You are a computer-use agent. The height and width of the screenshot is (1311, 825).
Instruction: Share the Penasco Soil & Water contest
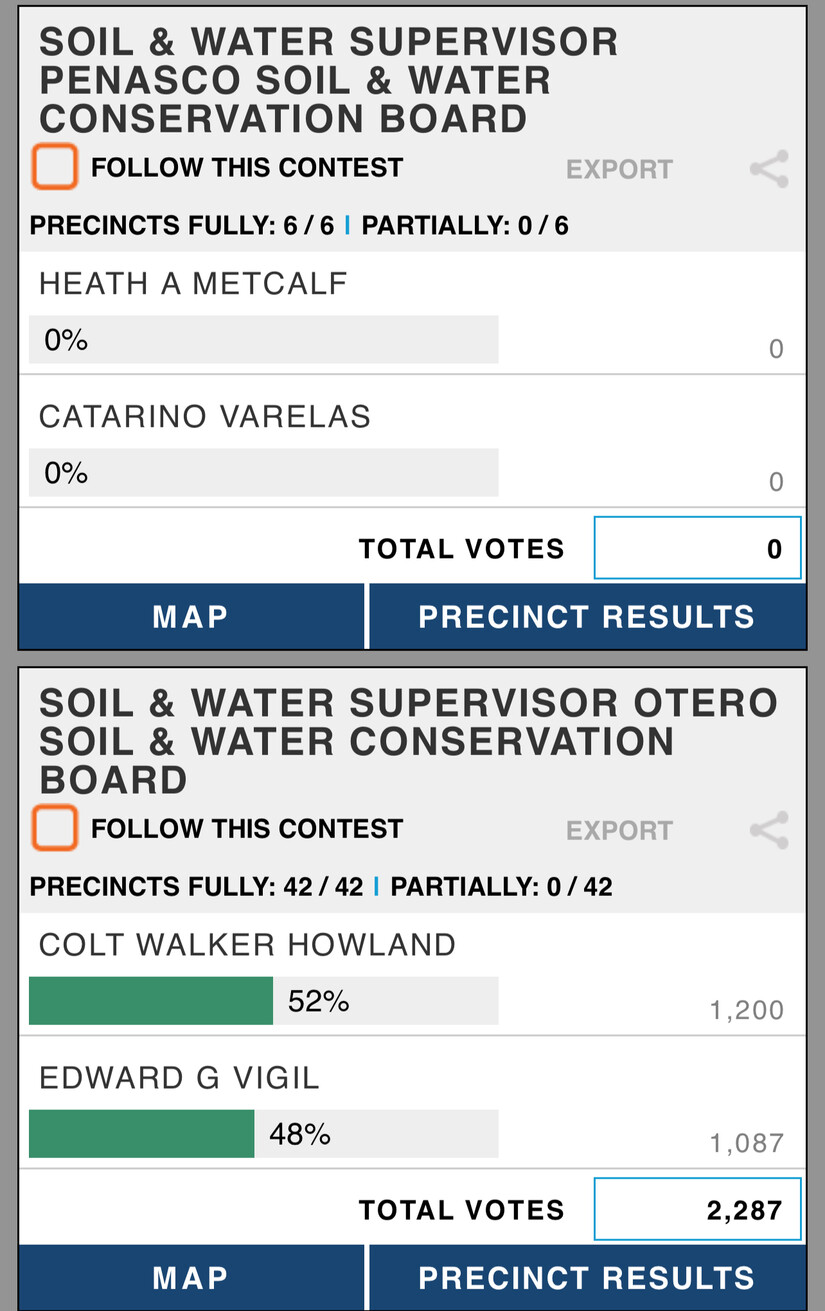coord(769,169)
